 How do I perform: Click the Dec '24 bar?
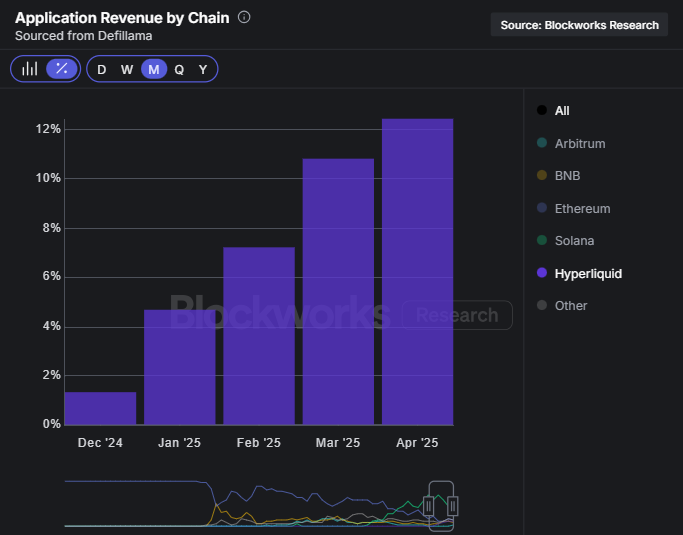(101, 408)
